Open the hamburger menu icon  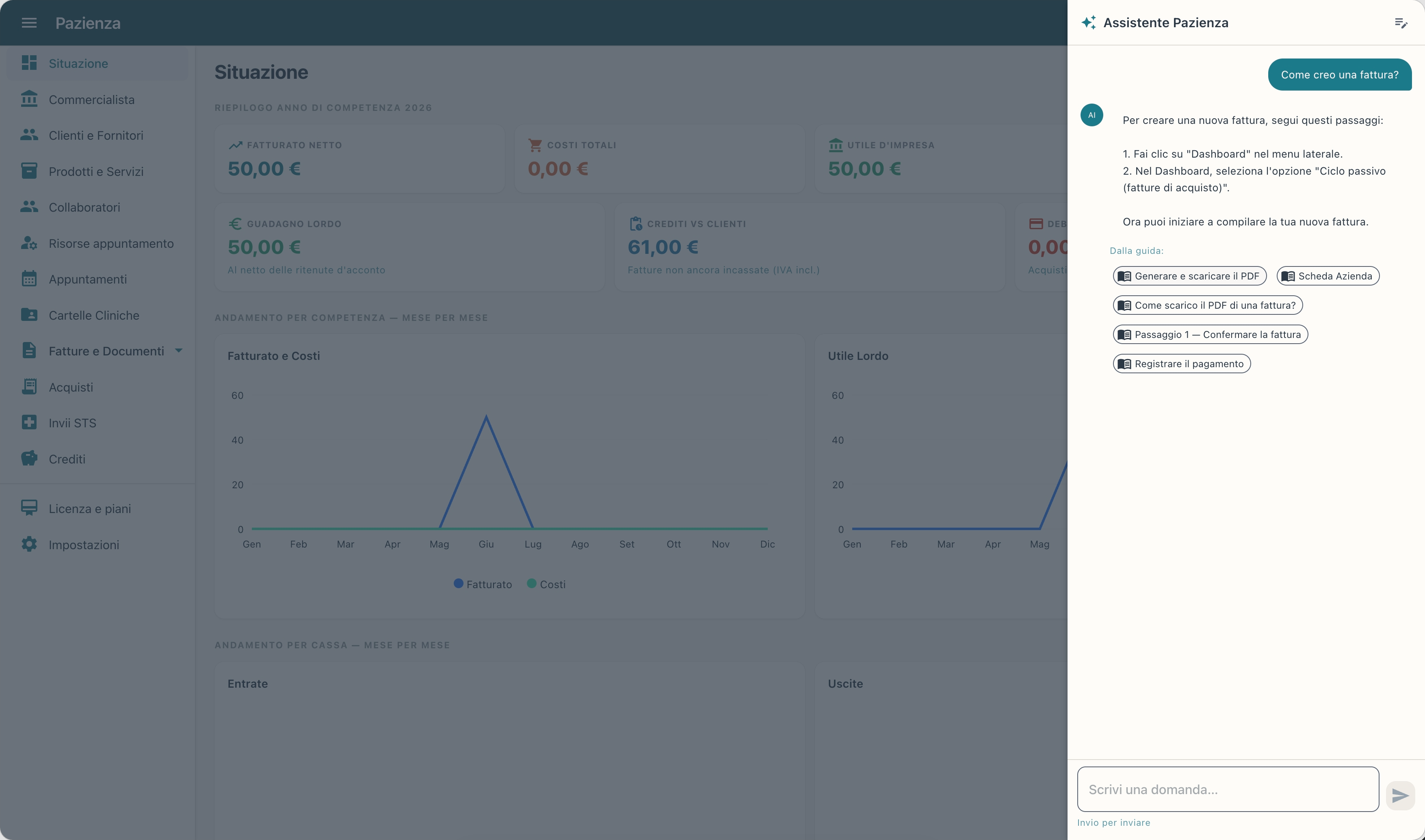pos(29,23)
